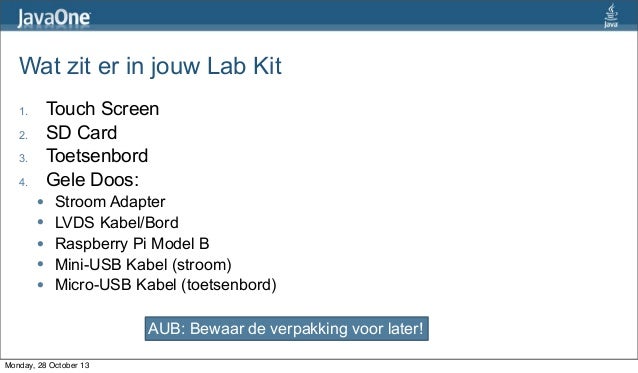Click the bullet dot beside 'Raspberry Pi Model B'
This screenshot has height=373, width=638.
[x=40, y=244]
